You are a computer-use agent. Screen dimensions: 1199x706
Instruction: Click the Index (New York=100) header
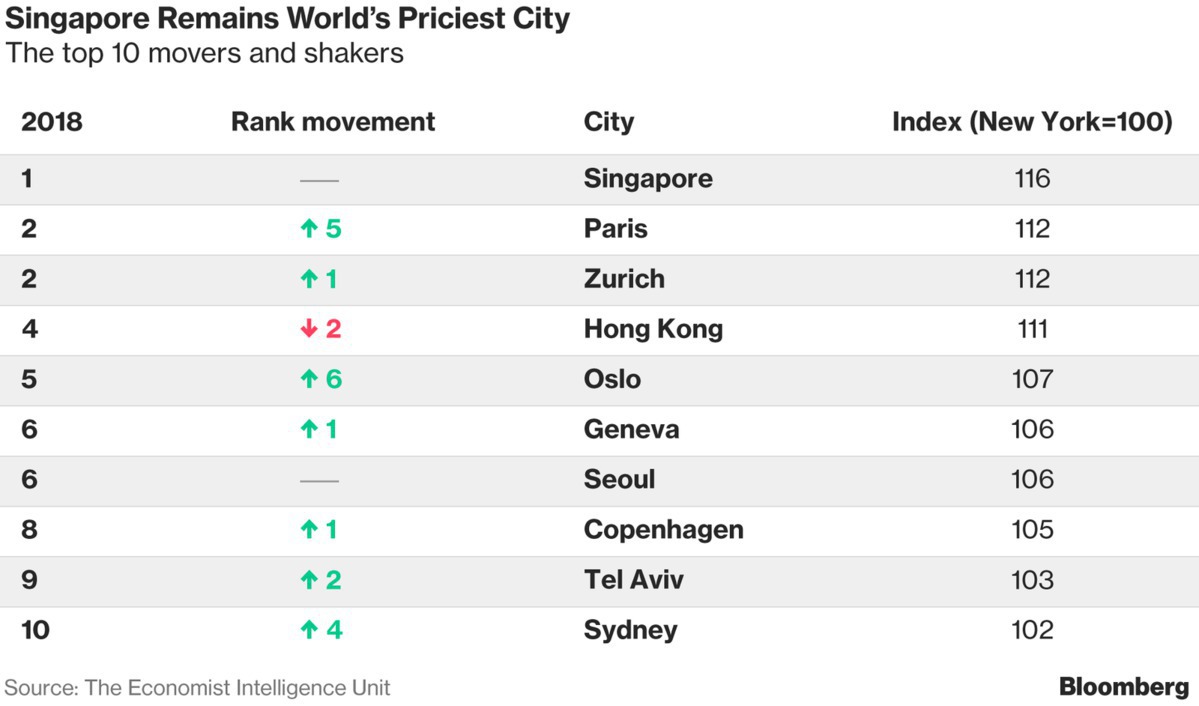[1032, 122]
